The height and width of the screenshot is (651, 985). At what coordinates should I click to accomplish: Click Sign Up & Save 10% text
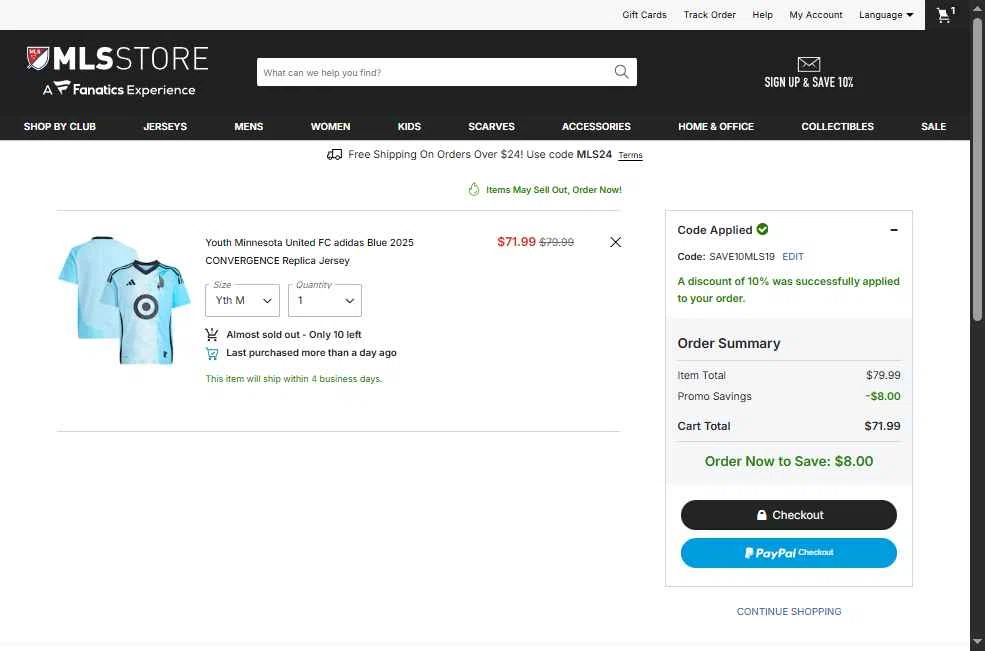tap(808, 82)
